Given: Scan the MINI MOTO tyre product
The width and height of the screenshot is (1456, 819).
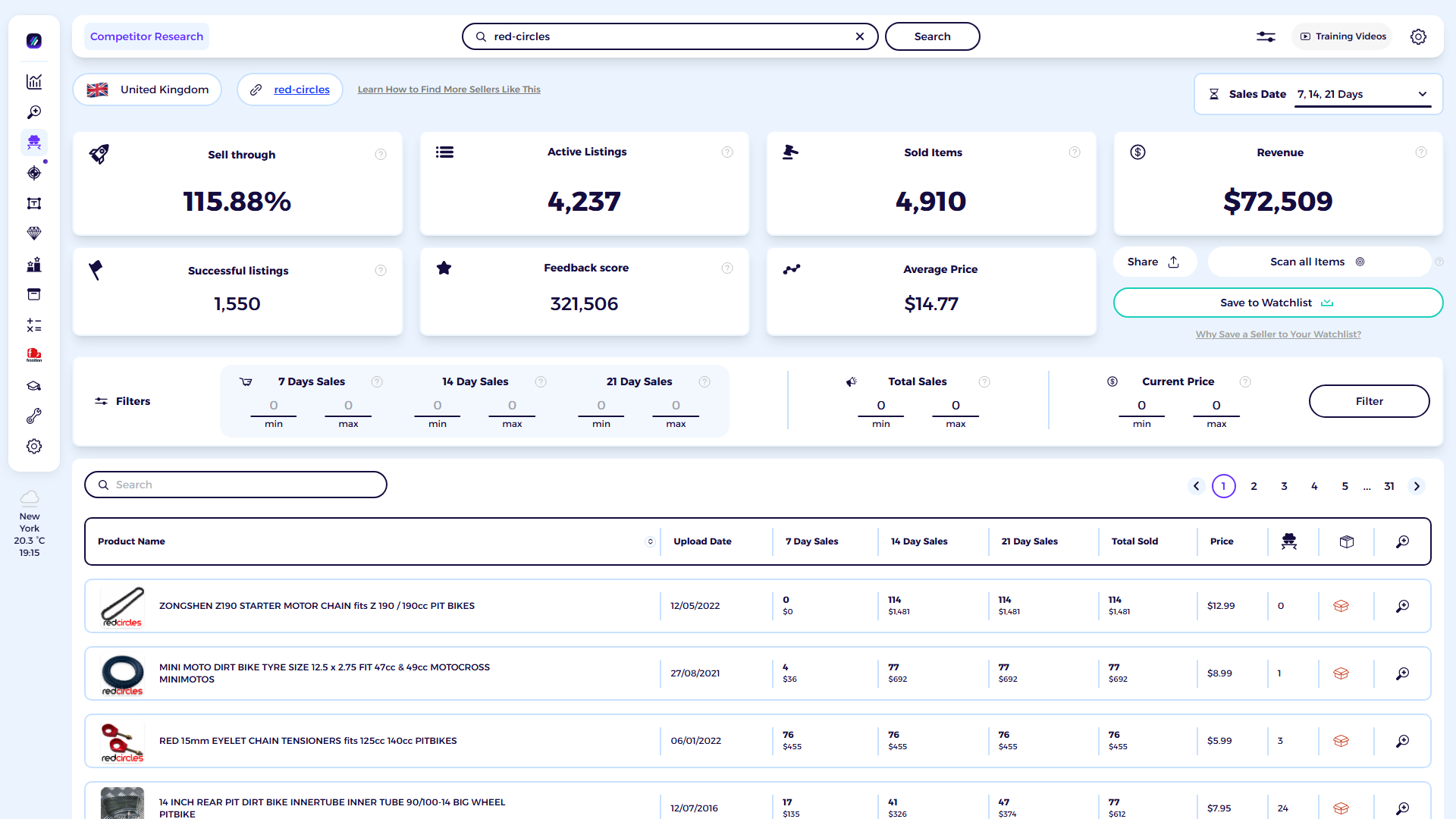Looking at the screenshot, I should pos(1403,673).
